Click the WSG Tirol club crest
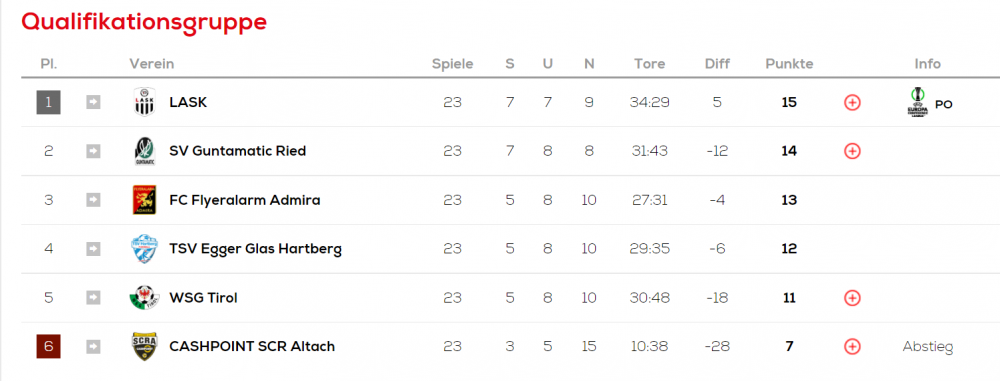The width and height of the screenshot is (1000, 381). pos(144,297)
